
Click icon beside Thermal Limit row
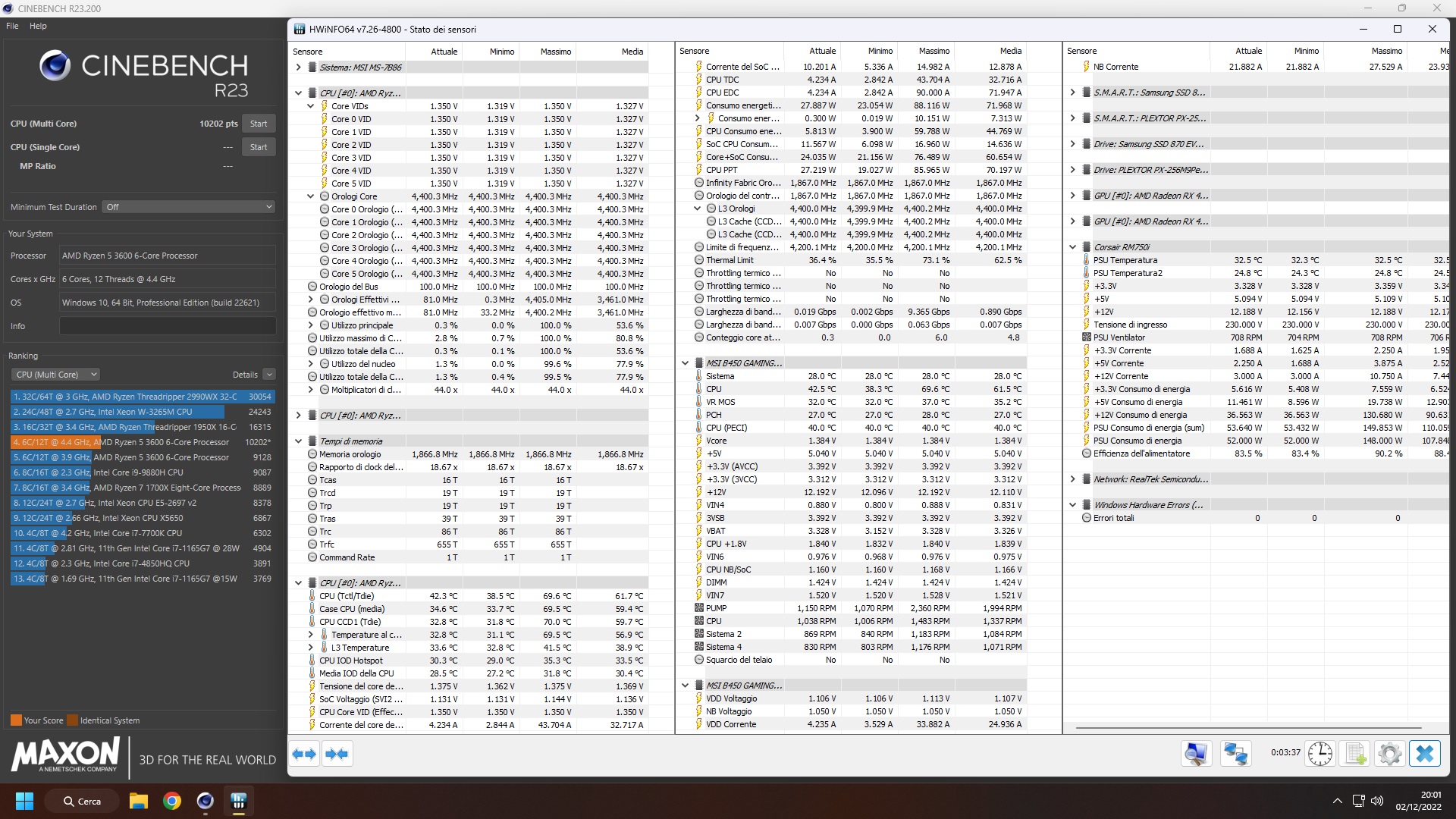[x=699, y=260]
